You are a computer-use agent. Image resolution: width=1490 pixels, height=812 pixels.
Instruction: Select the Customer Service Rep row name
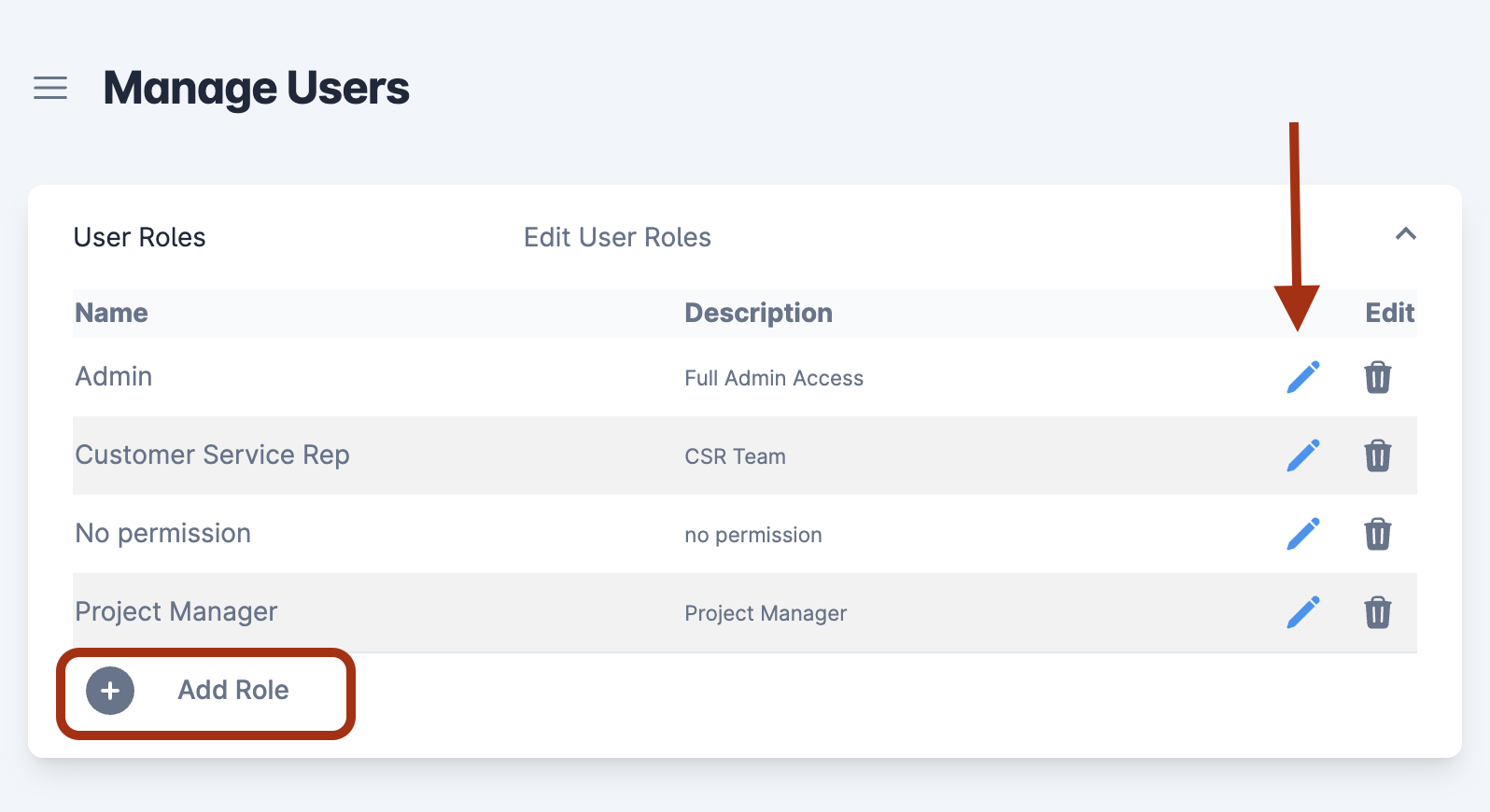point(212,455)
